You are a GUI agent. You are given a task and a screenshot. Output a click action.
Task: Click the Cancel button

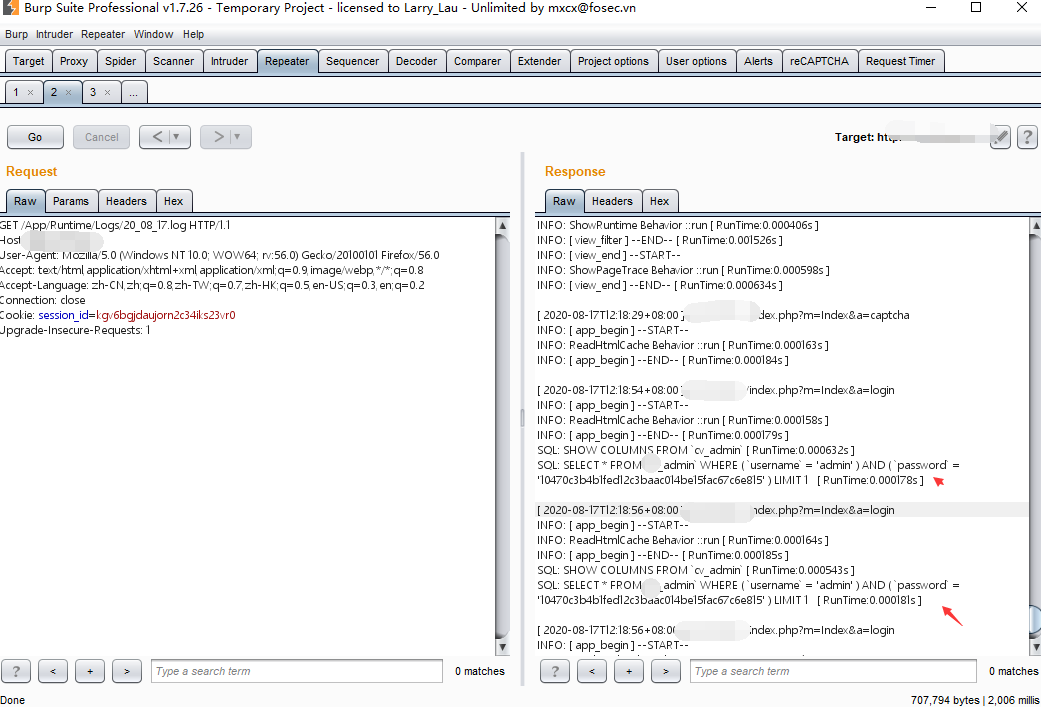coord(102,137)
